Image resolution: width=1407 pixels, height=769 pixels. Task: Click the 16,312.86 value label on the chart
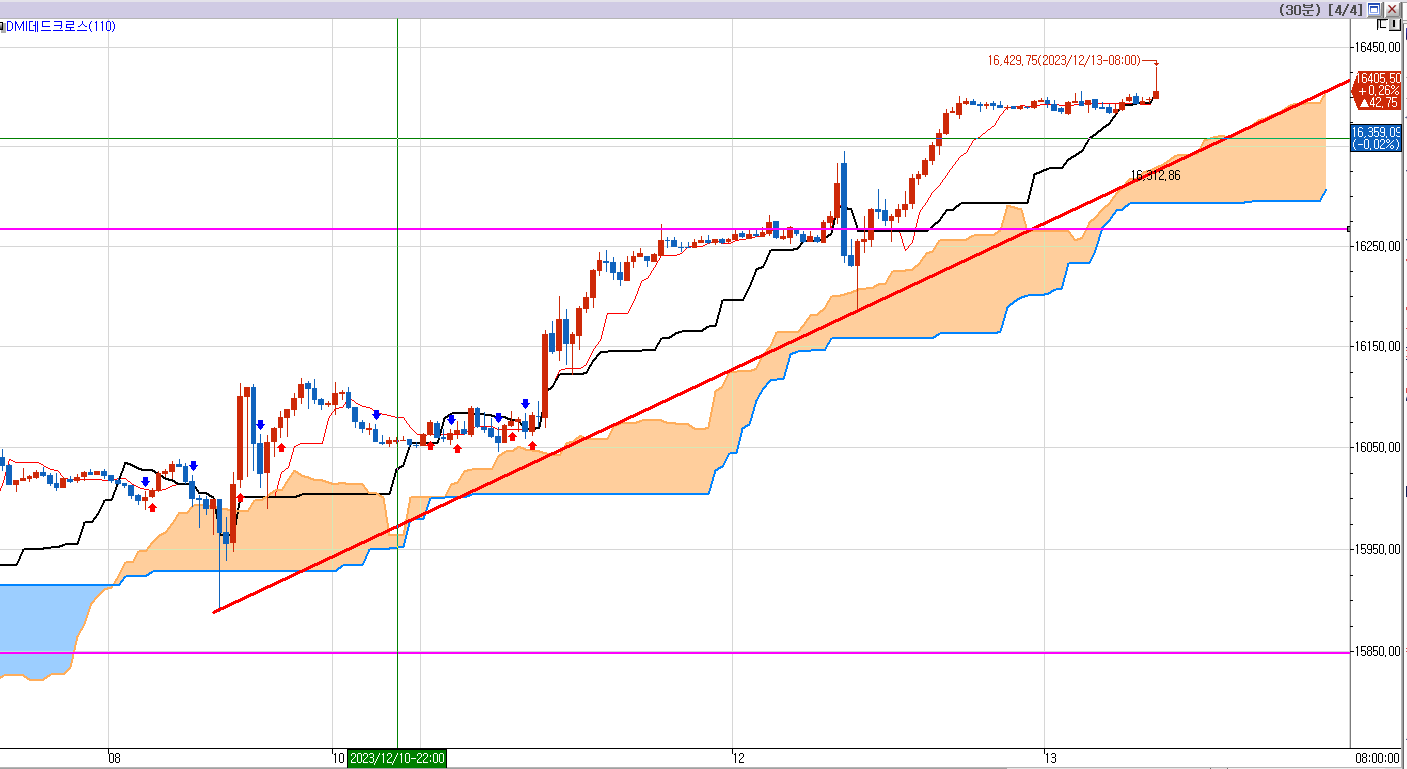point(1155,175)
